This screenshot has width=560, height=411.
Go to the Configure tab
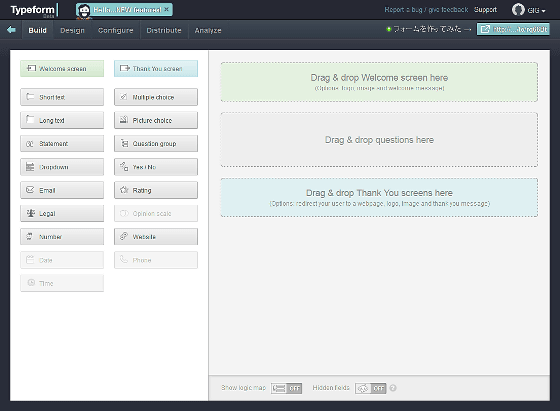pos(115,30)
